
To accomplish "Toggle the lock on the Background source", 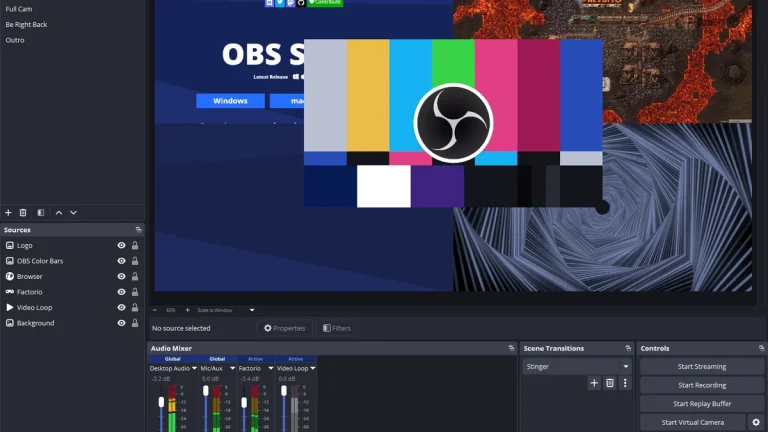I will coord(135,323).
